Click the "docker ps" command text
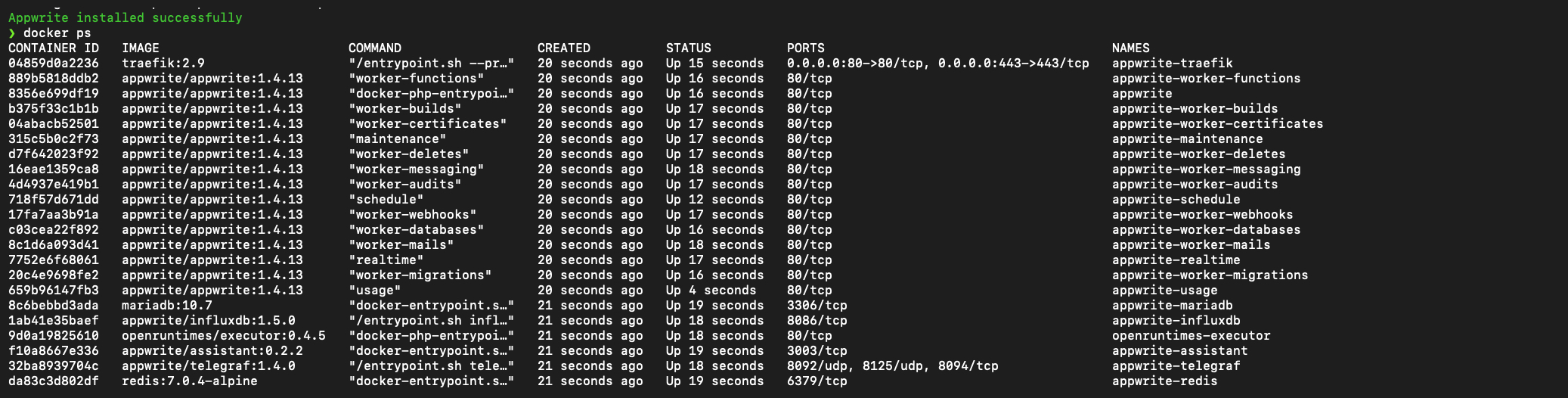1568x398 pixels. point(57,33)
